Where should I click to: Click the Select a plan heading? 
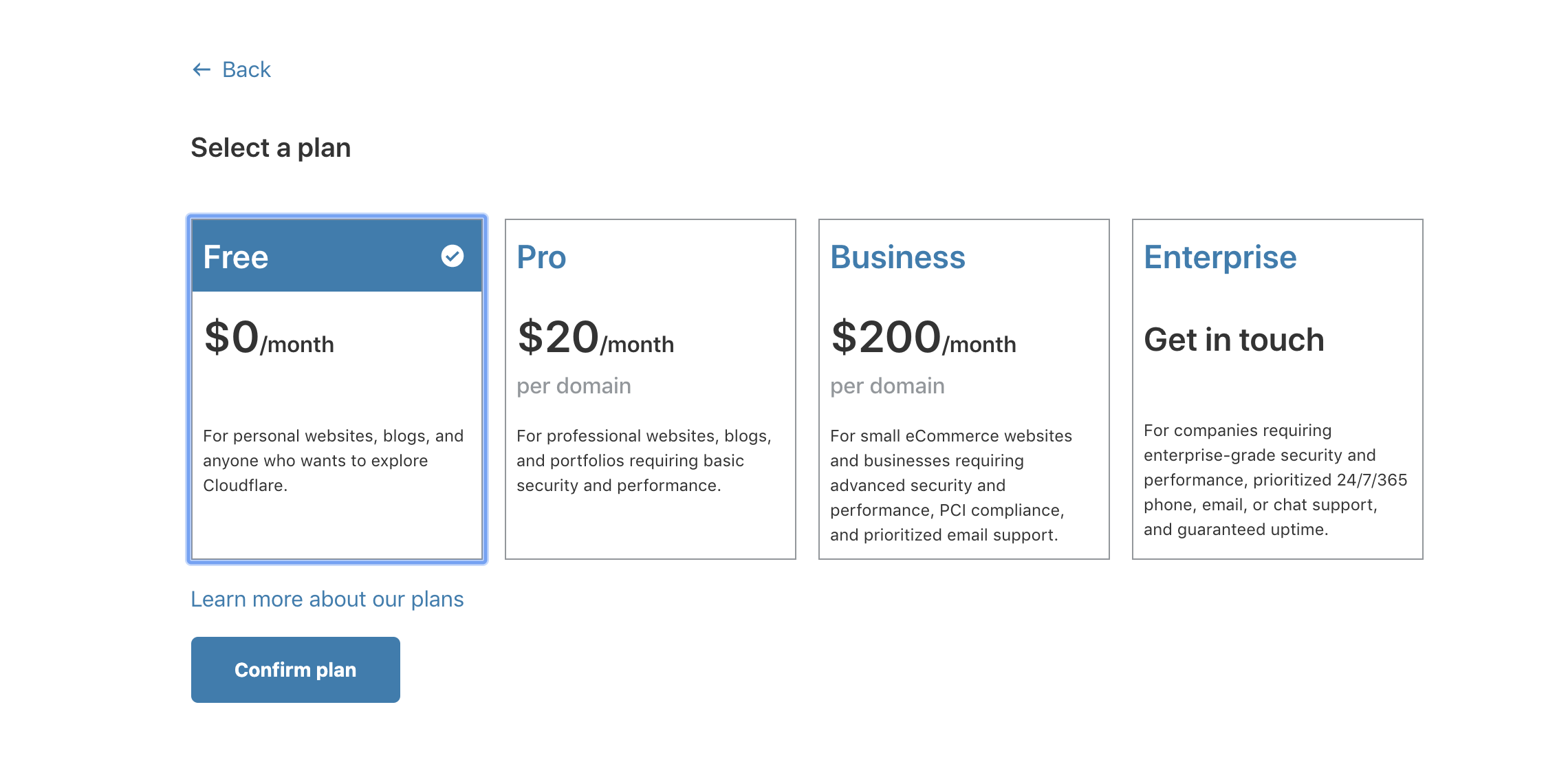(x=271, y=148)
